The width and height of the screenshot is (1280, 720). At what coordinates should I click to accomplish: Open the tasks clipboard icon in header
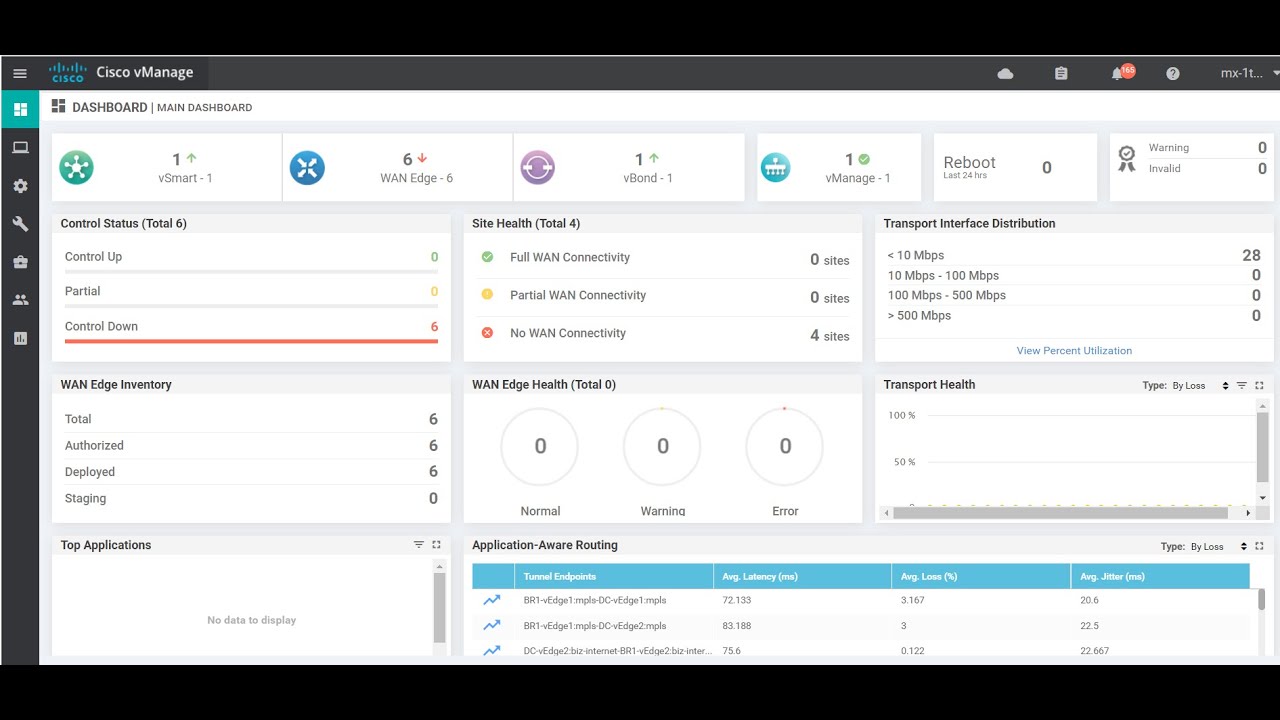point(1061,73)
